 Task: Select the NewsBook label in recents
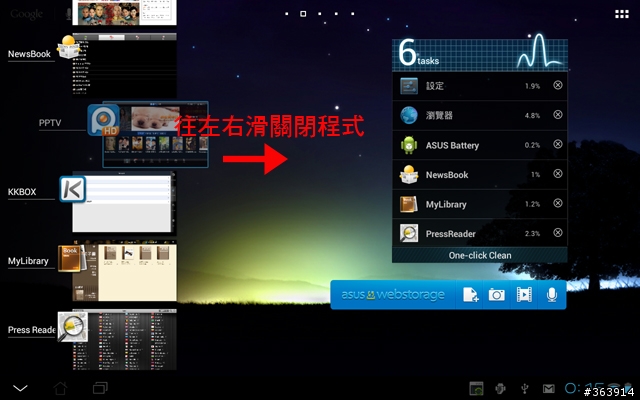29,54
